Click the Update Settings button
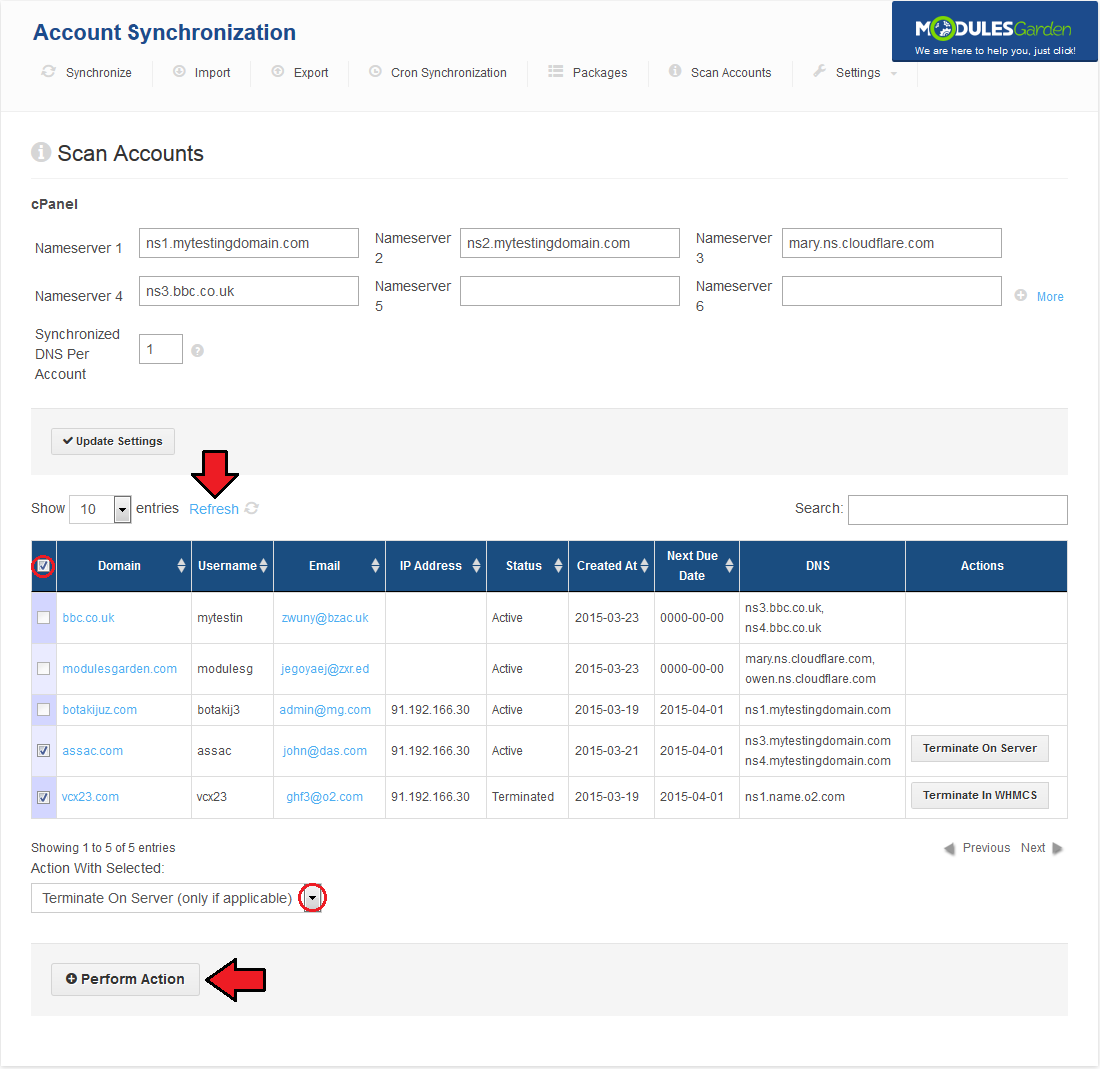The height and width of the screenshot is (1069, 1100). (113, 441)
